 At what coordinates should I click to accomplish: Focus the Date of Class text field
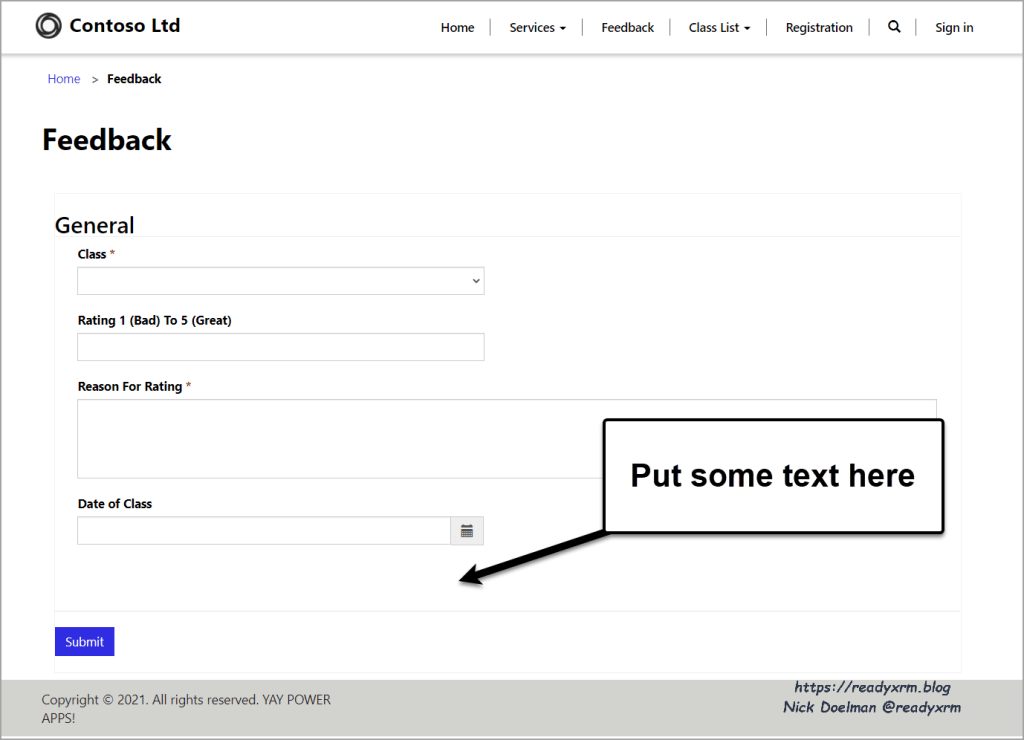264,531
